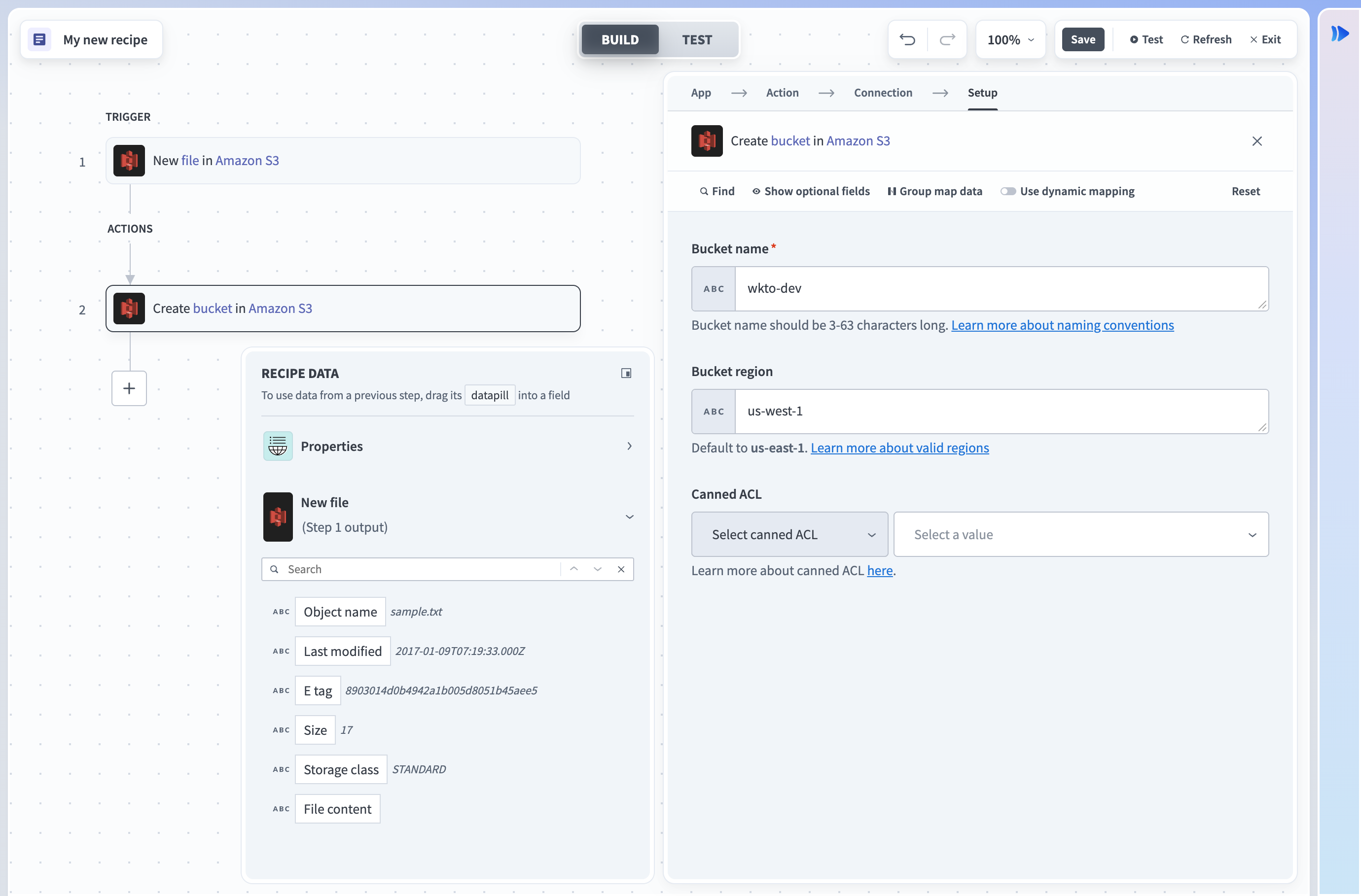Viewport: 1361px width, 896px height.
Task: Click Group map data
Action: (935, 191)
